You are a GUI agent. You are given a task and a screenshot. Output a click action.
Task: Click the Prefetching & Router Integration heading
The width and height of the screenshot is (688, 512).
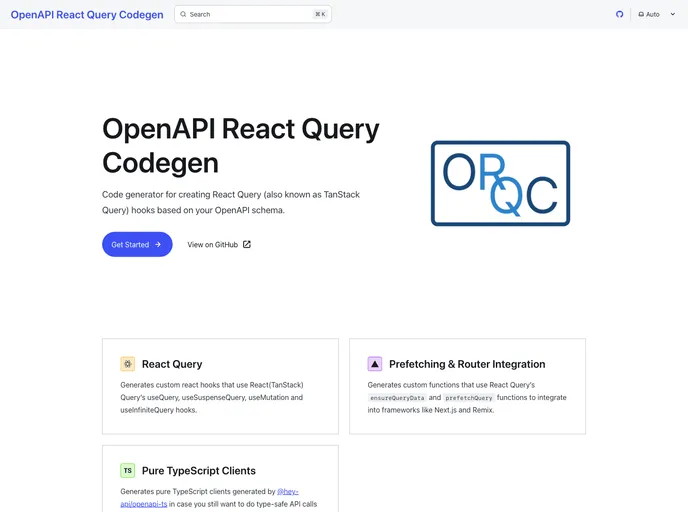(x=467, y=364)
